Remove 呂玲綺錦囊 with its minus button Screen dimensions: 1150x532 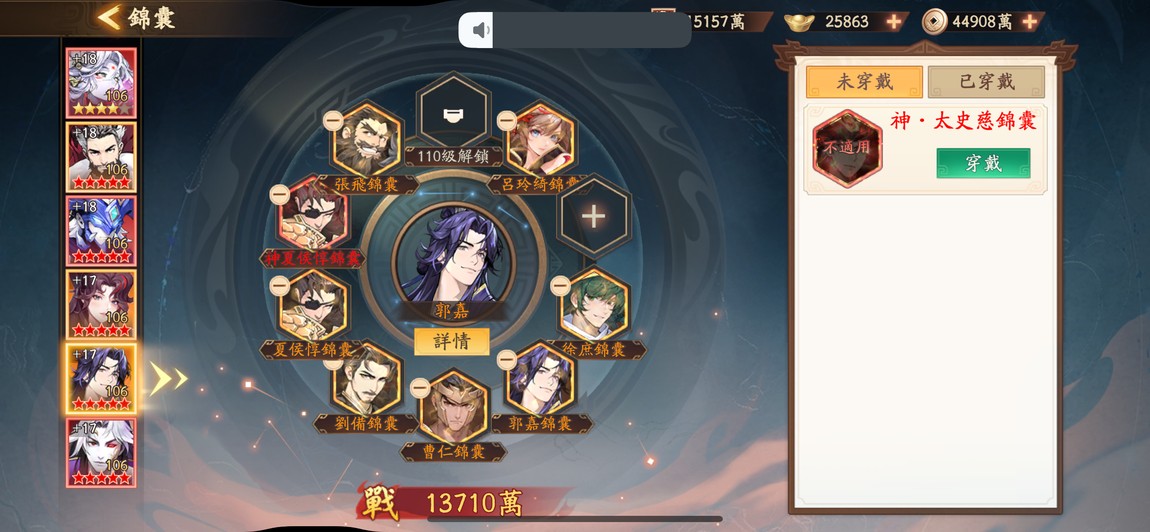(507, 120)
